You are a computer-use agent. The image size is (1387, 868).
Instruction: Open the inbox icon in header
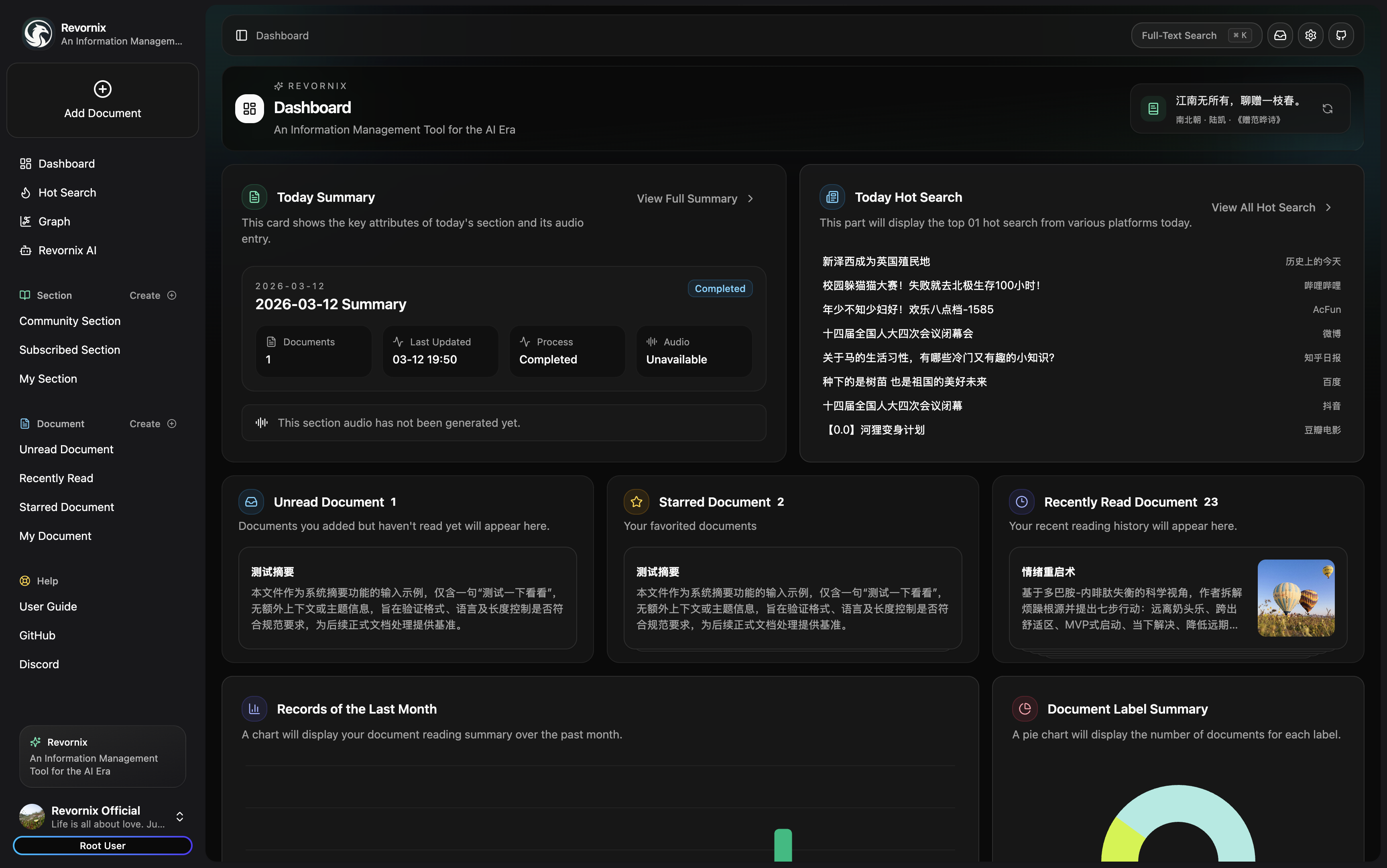[1279, 36]
